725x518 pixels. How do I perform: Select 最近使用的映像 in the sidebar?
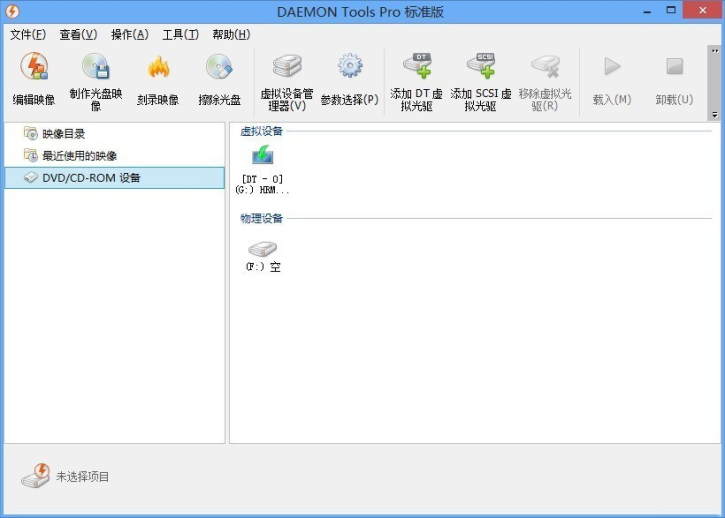pos(79,156)
